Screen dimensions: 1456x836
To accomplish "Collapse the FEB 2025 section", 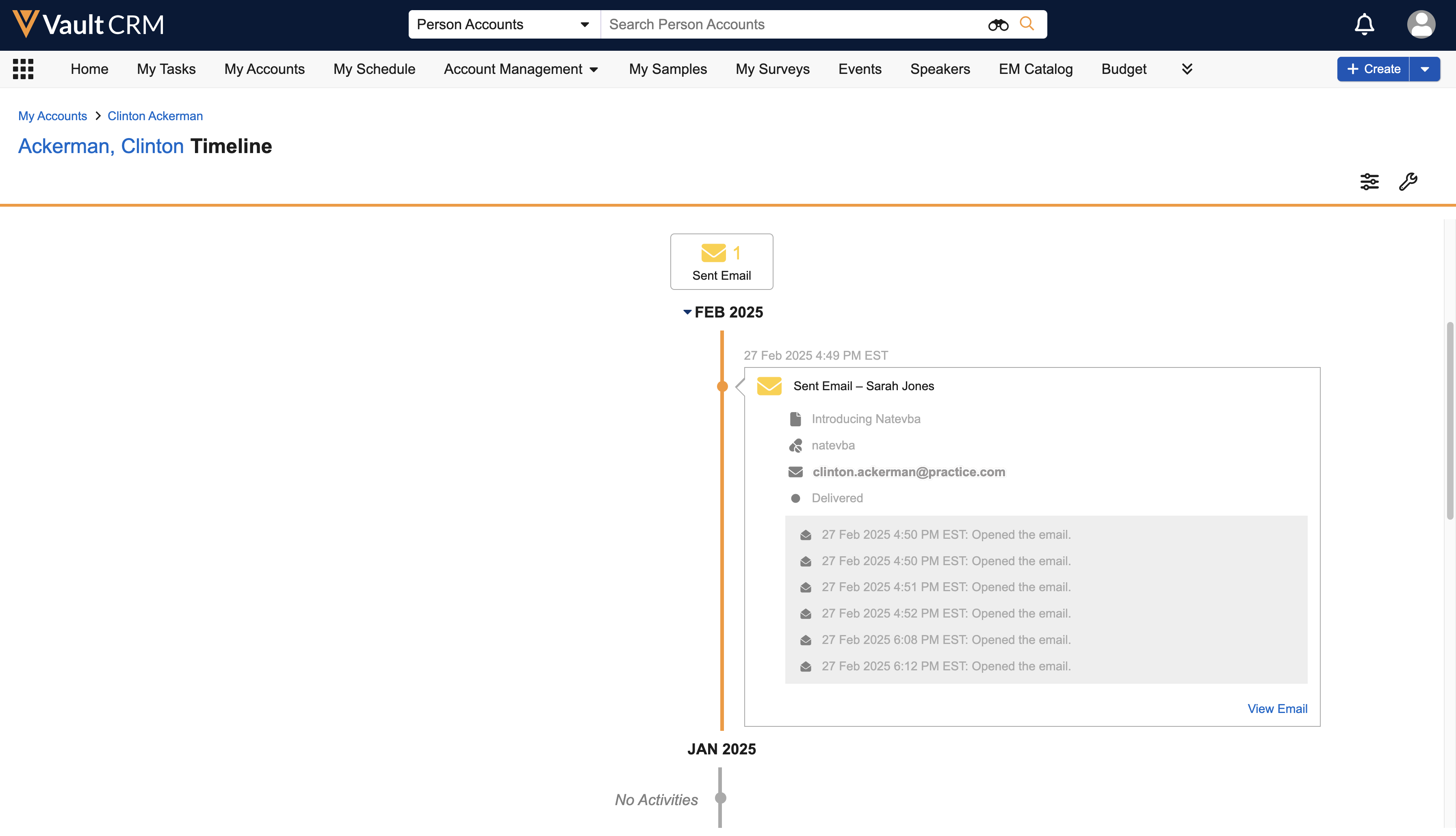I will pos(687,312).
